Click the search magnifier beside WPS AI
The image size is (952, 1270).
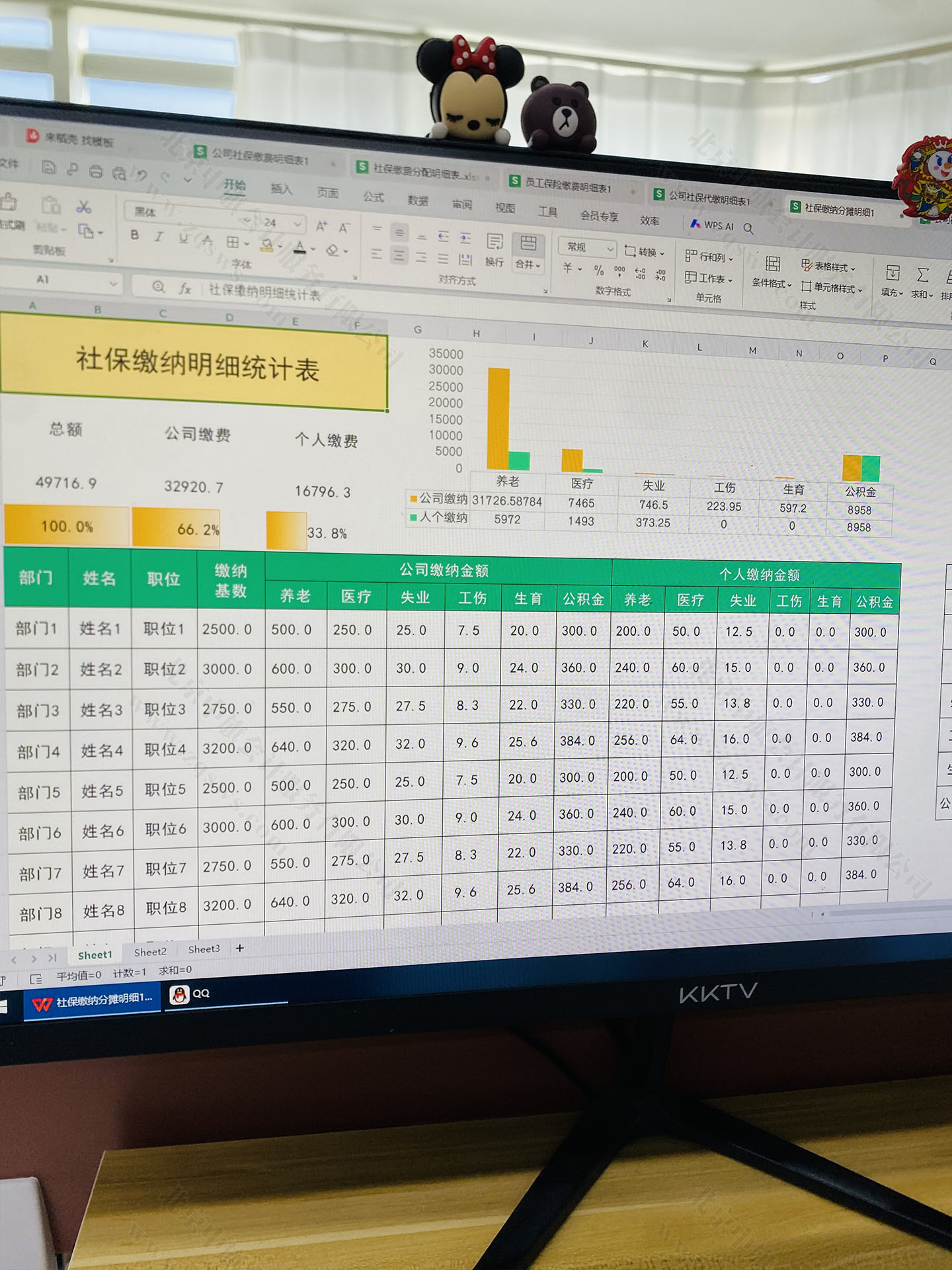click(x=748, y=228)
